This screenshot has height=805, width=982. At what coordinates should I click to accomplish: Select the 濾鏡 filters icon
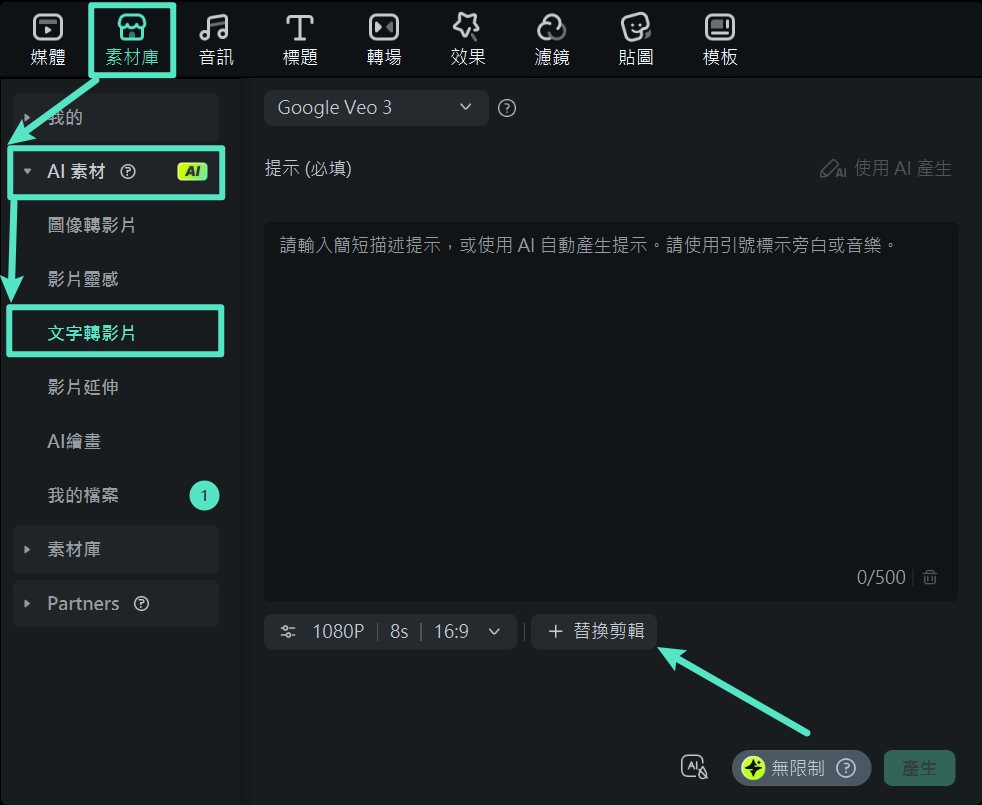[551, 38]
